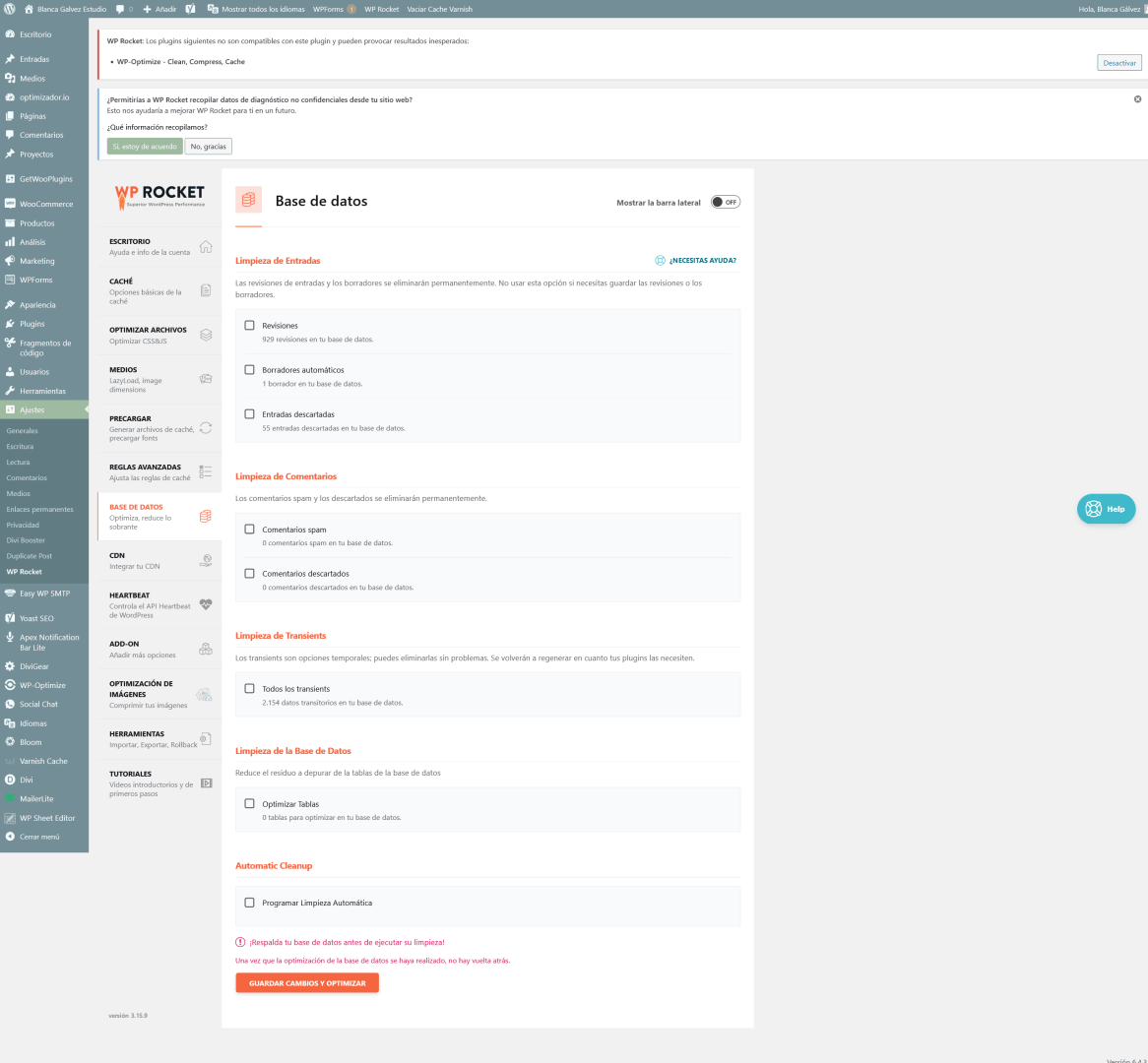Image resolution: width=1148 pixels, height=1063 pixels.
Task: Click the Caché document icon in WP Rocket
Action: (x=206, y=290)
